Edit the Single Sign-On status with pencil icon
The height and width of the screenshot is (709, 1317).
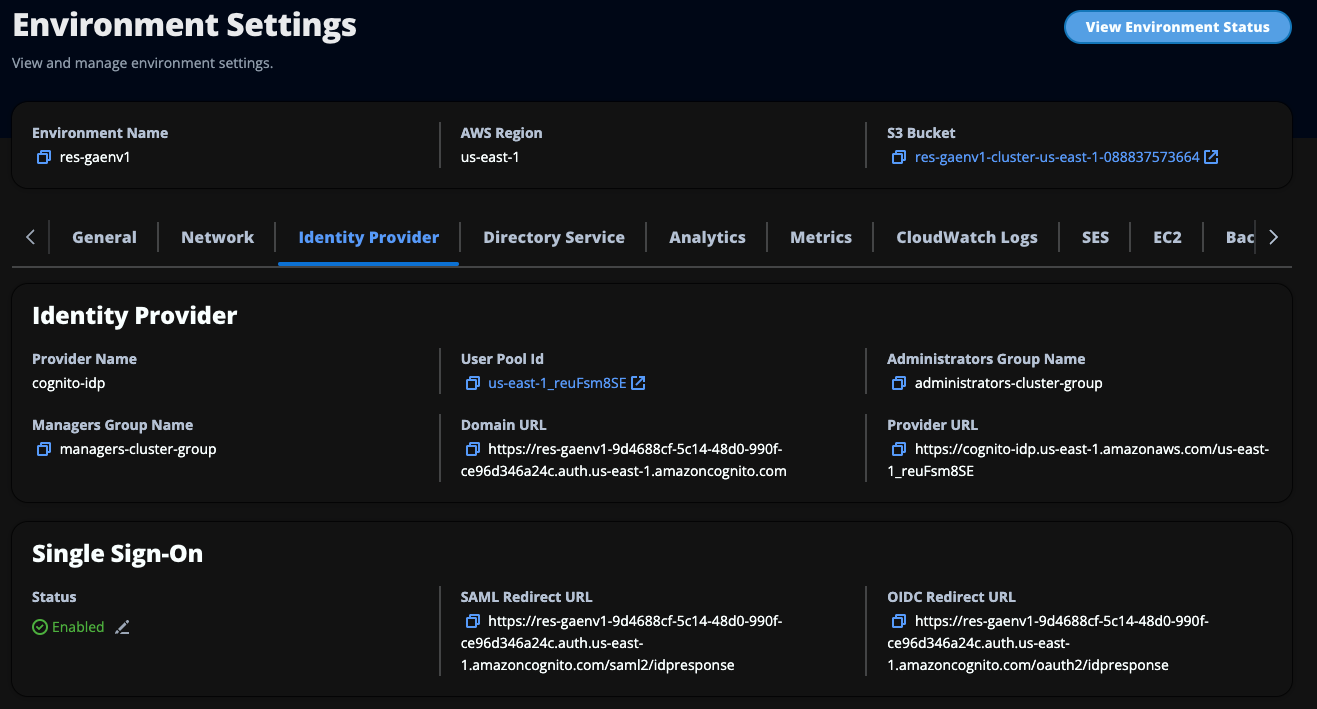(122, 627)
